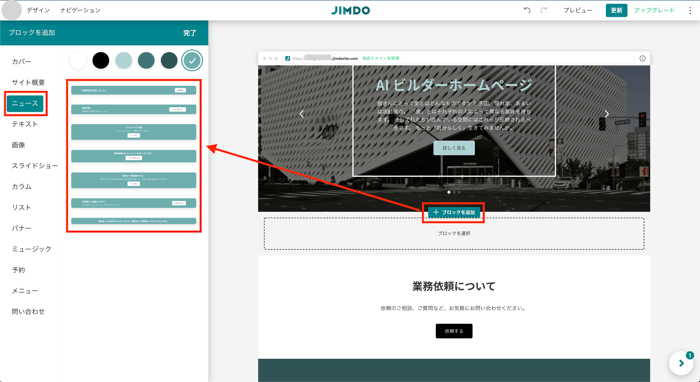Click the 業務依頼について heading
The height and width of the screenshot is (382, 700).
point(454,286)
